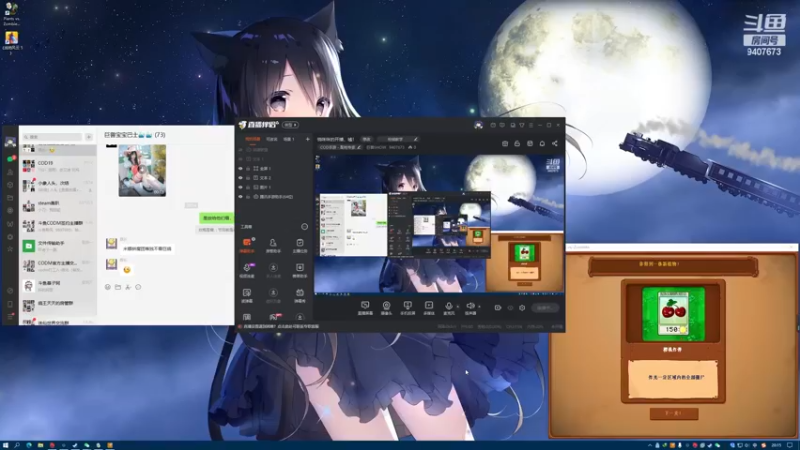This screenshot has height=450, width=800.
Task: Lock the 全屏 1 layer
Action: (248, 168)
